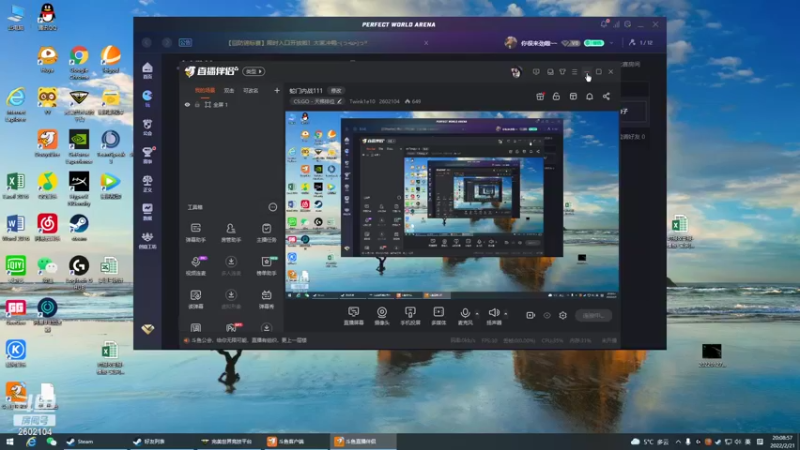Select the GeForce Experience desktop icon
The width and height of the screenshot is (800, 450).
click(79, 146)
